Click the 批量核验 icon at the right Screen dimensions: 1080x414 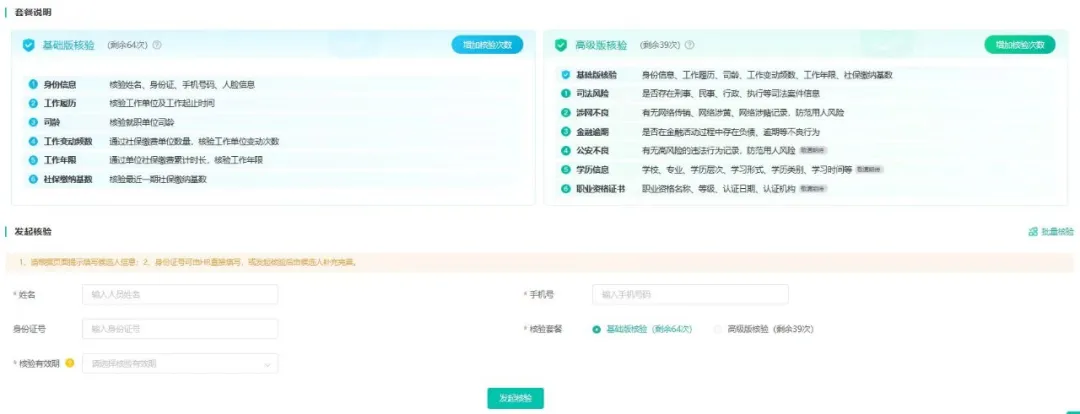(x=1033, y=231)
